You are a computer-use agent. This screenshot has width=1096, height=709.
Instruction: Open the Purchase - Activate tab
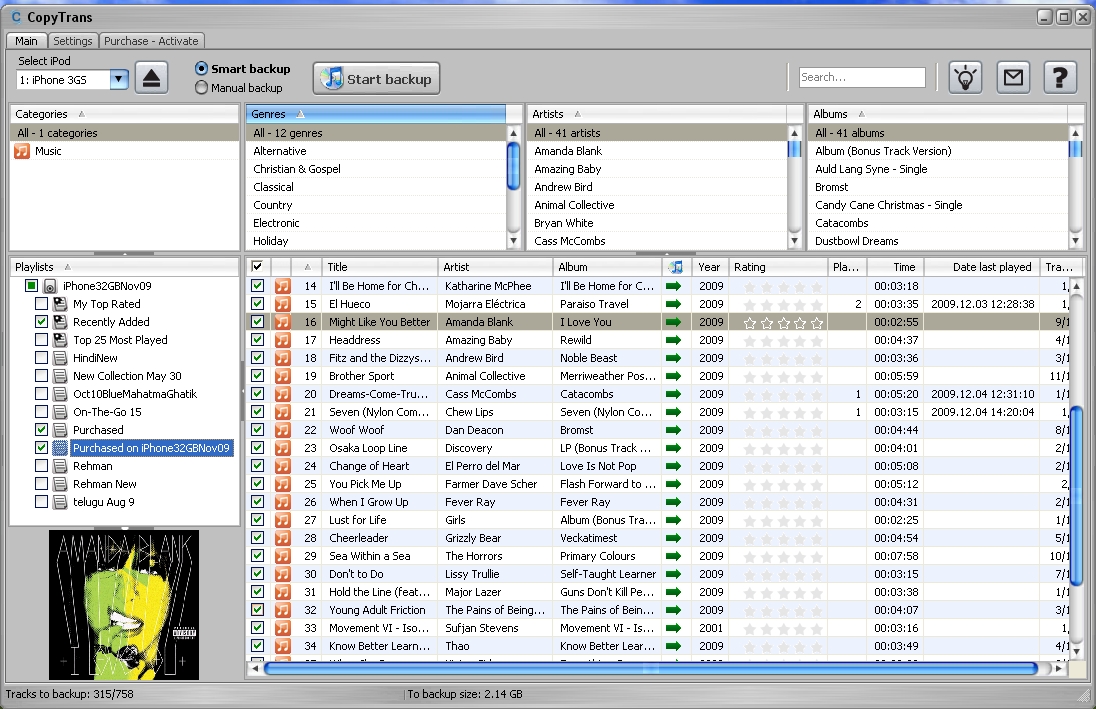[x=151, y=41]
